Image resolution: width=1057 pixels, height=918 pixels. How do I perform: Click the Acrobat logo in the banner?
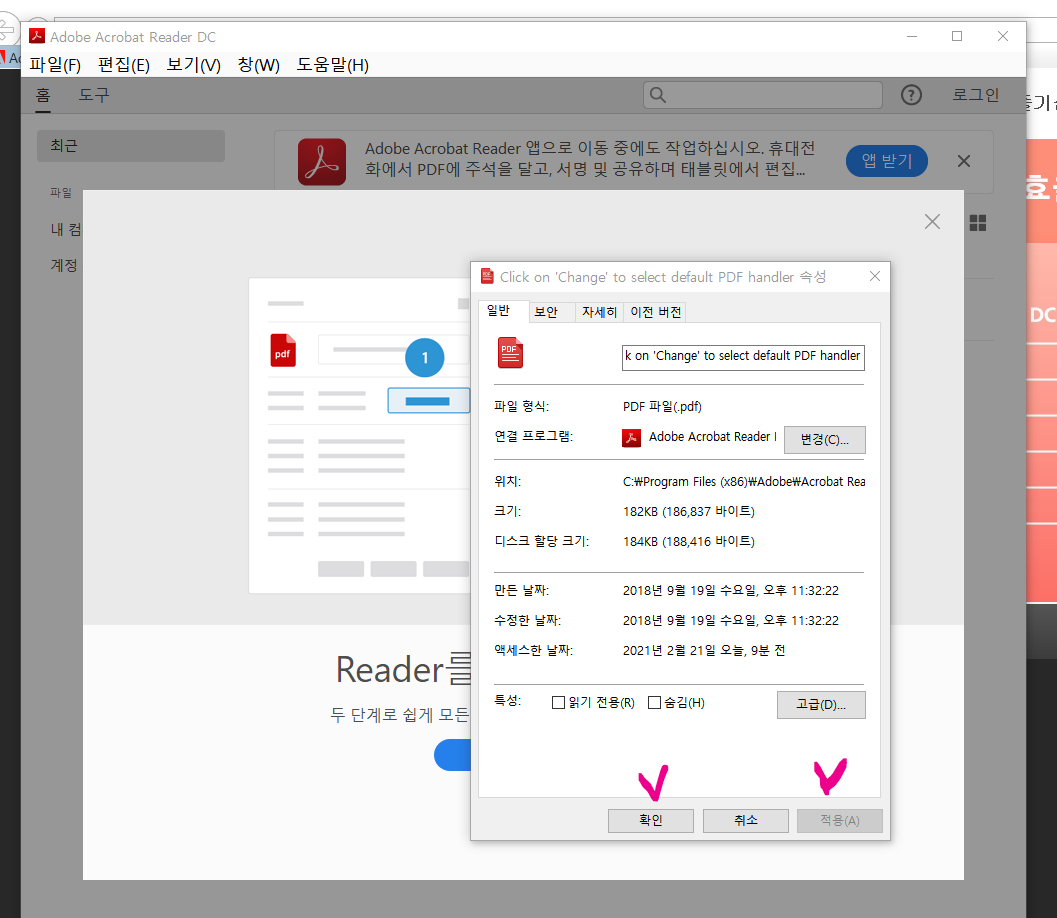322,162
